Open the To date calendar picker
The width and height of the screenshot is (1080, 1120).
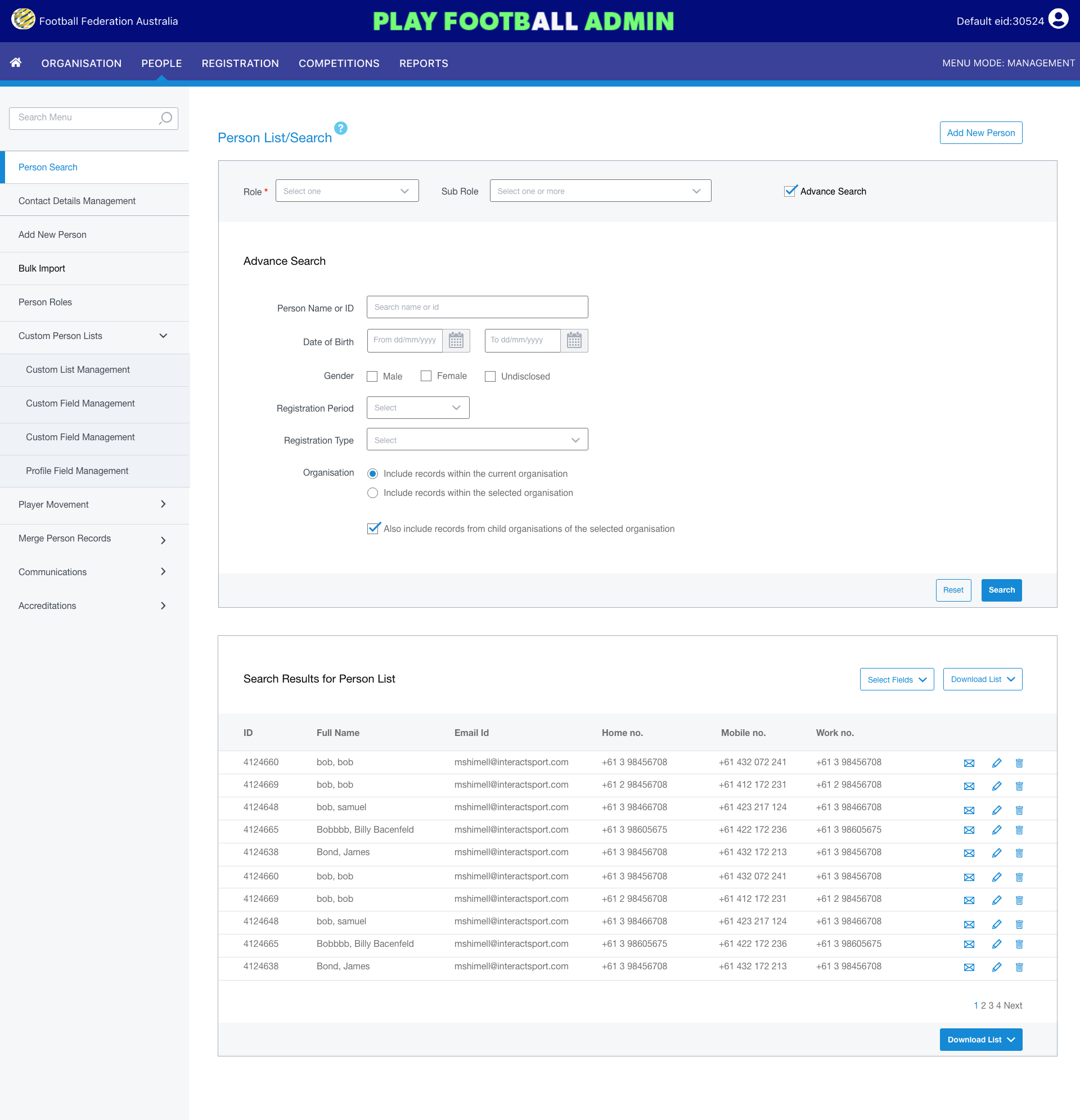[x=573, y=341]
